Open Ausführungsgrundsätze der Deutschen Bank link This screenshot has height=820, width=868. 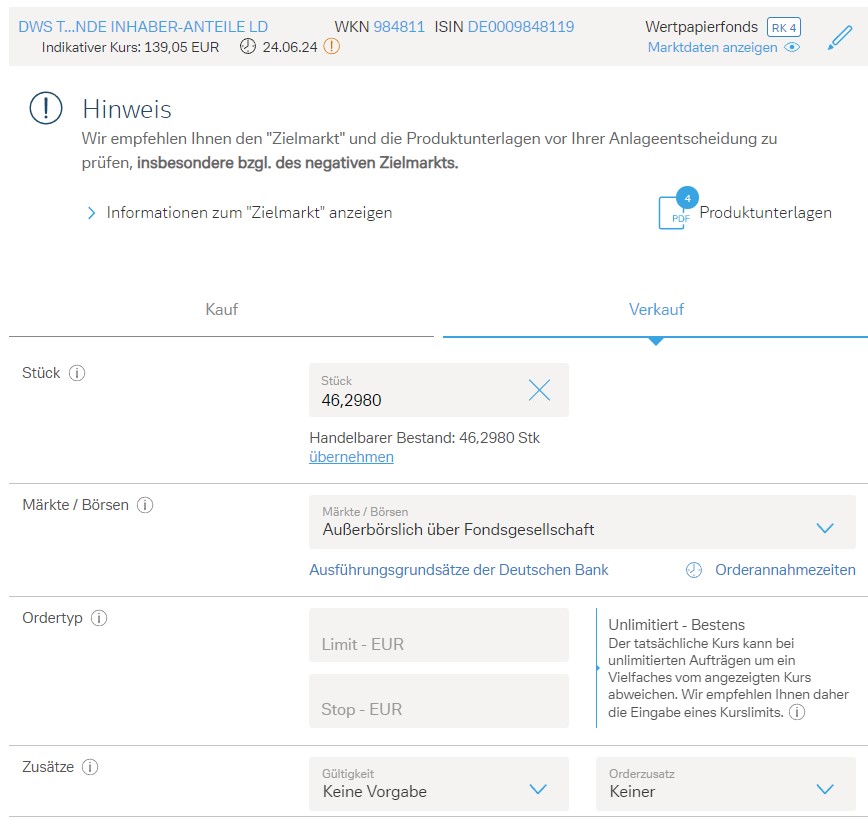coord(459,570)
